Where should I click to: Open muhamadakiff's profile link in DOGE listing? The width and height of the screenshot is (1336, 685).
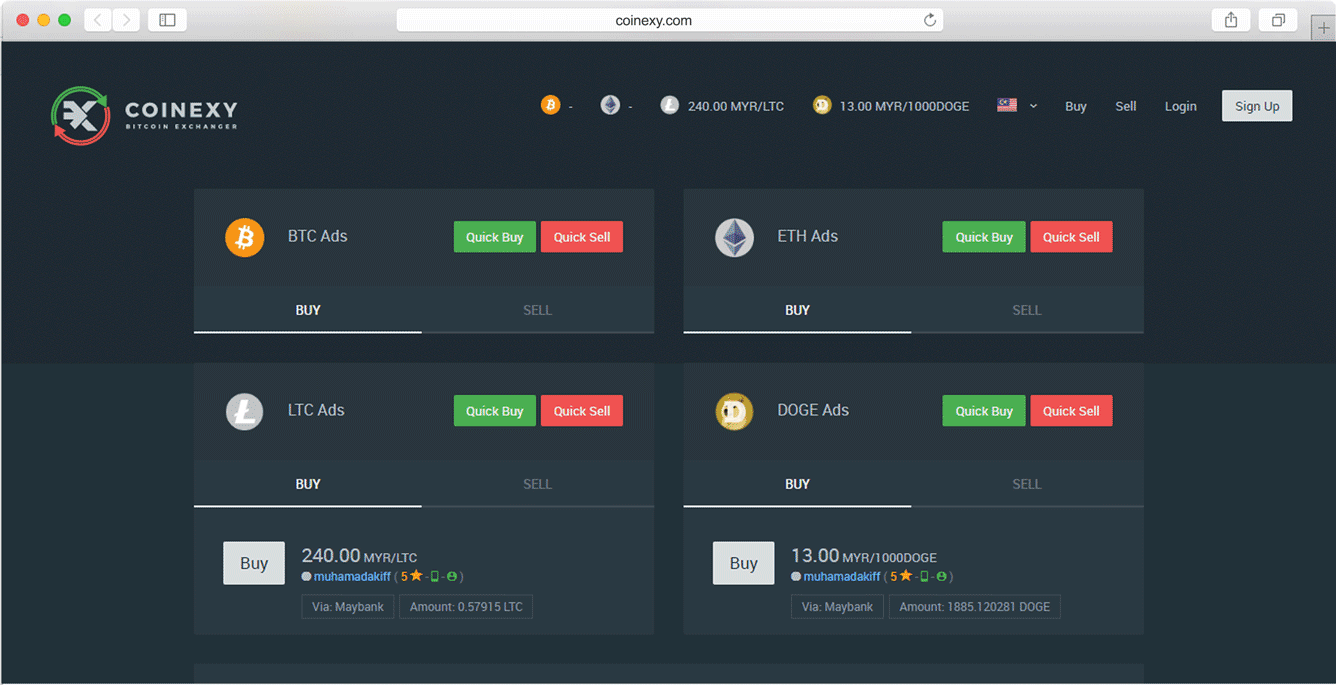(841, 577)
